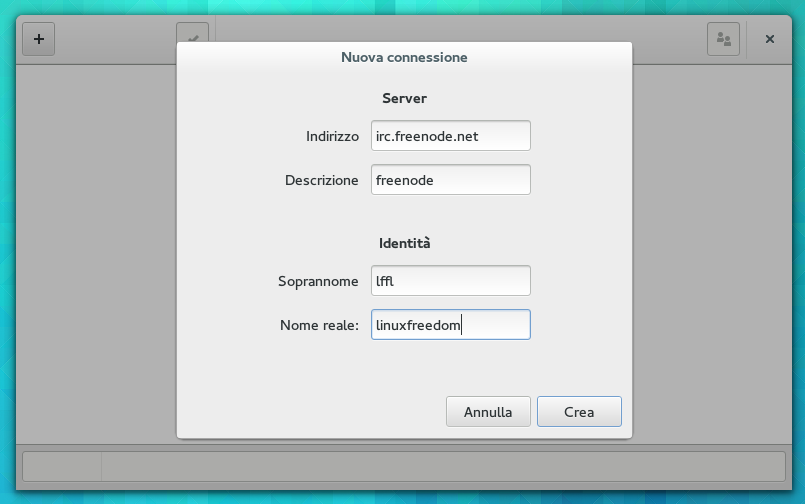Click the Soprannome label

pyautogui.click(x=318, y=281)
